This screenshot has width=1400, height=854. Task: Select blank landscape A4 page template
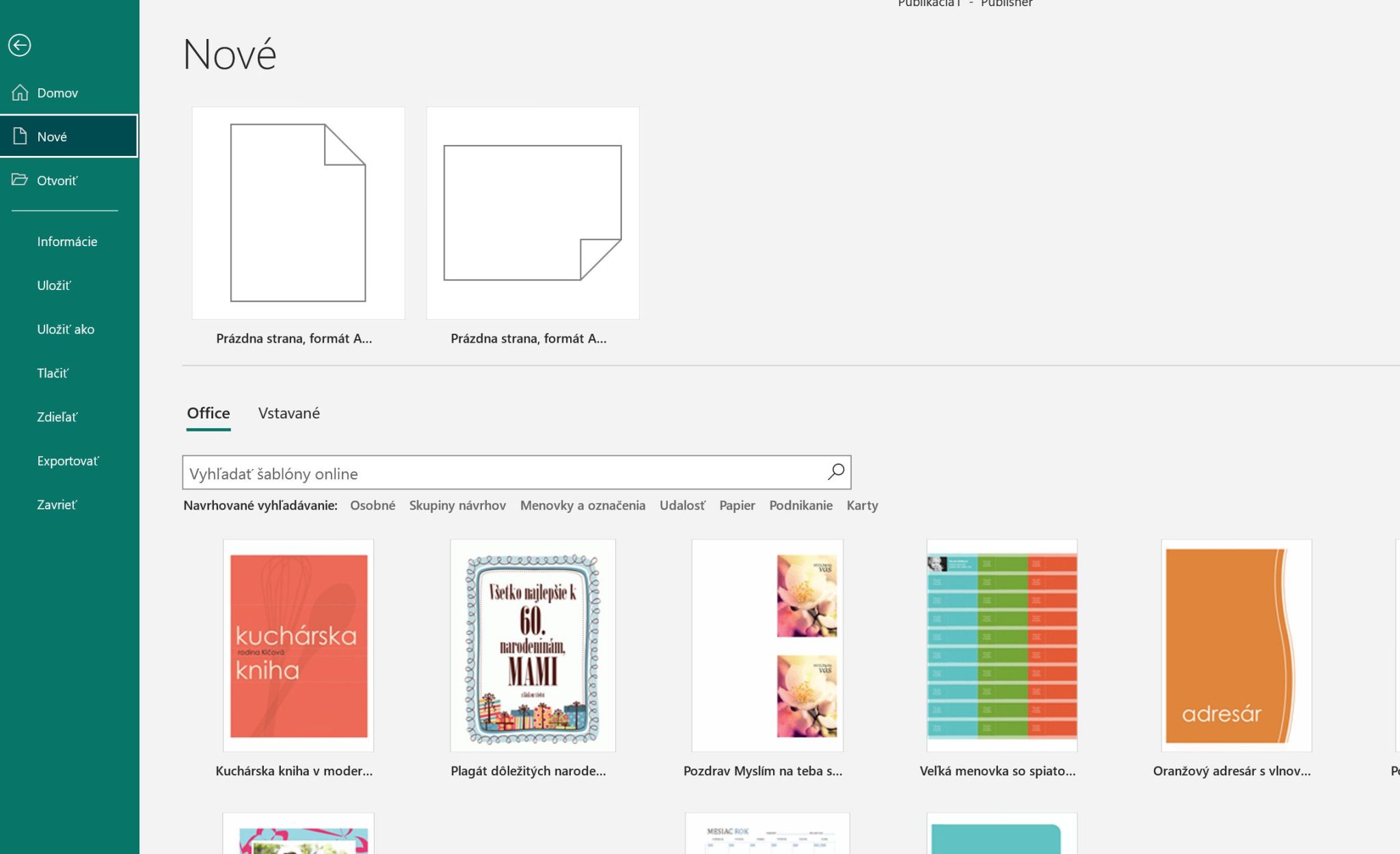click(x=533, y=213)
